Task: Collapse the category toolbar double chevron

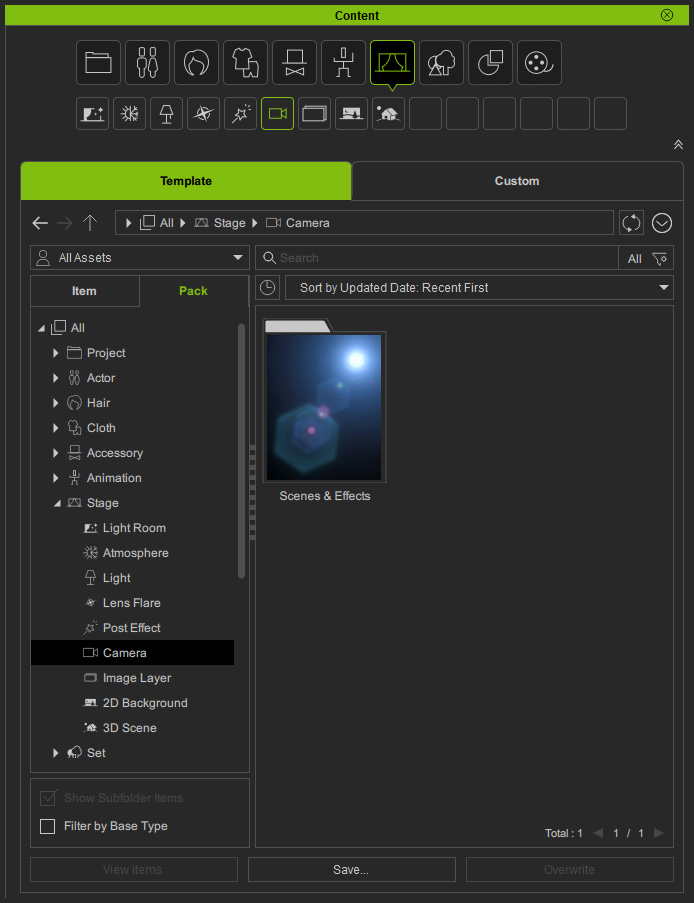Action: point(678,145)
